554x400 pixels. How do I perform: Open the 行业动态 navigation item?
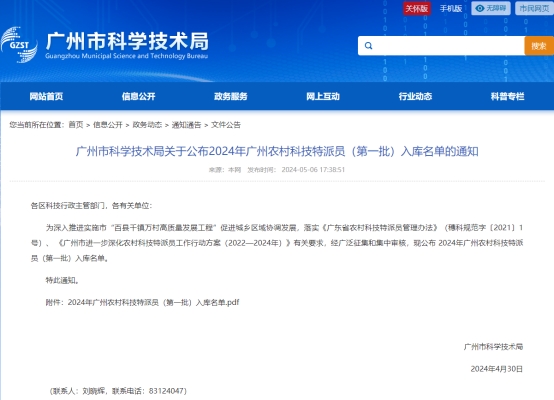pos(415,96)
